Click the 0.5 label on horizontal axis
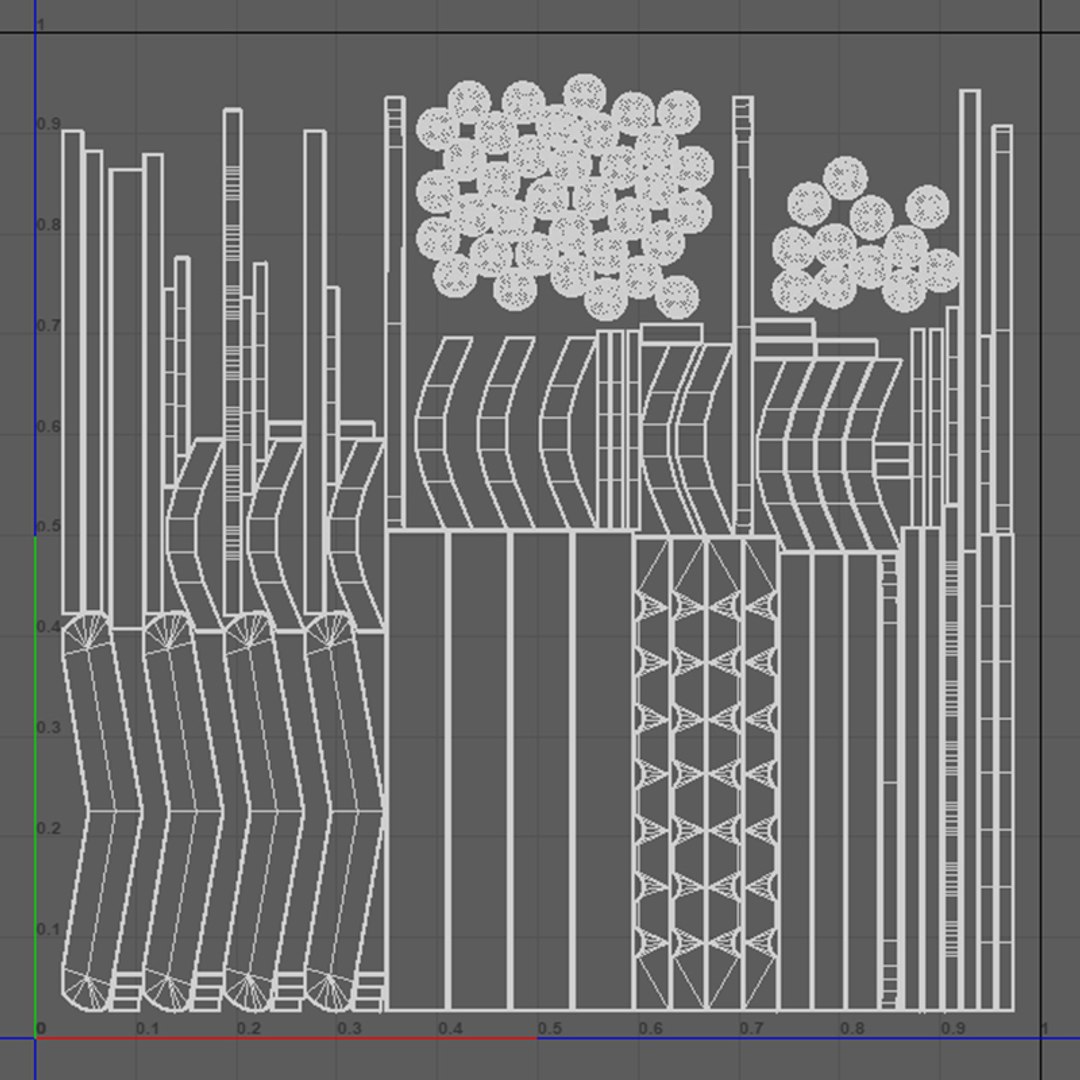This screenshot has width=1080, height=1080. tap(550, 1029)
